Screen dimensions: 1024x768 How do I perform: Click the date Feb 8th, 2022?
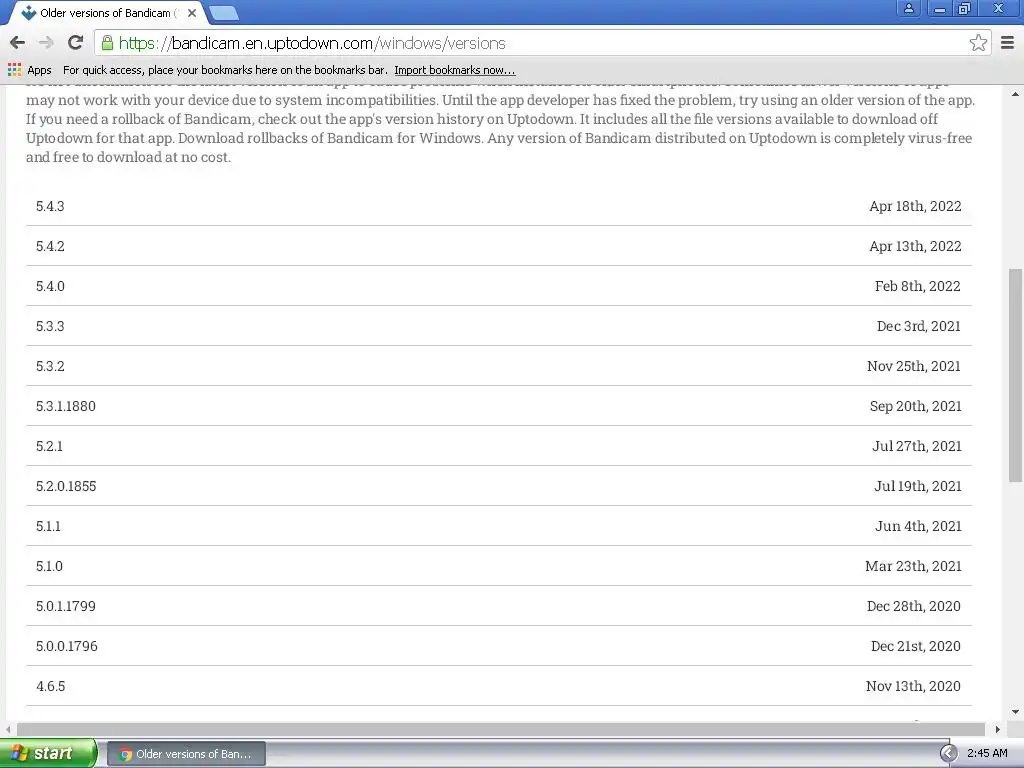pos(918,286)
